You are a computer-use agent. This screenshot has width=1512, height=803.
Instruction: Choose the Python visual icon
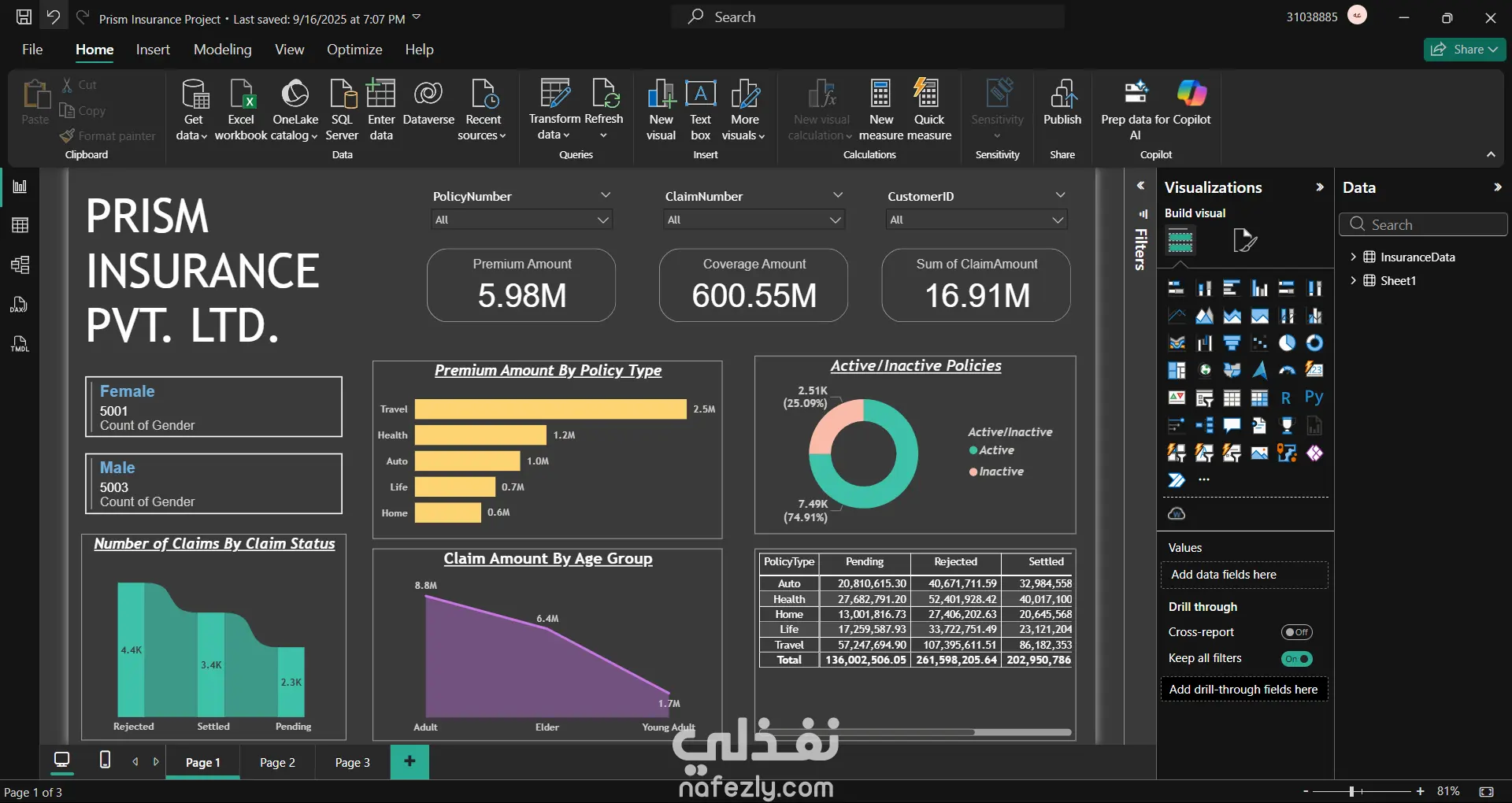click(1314, 398)
